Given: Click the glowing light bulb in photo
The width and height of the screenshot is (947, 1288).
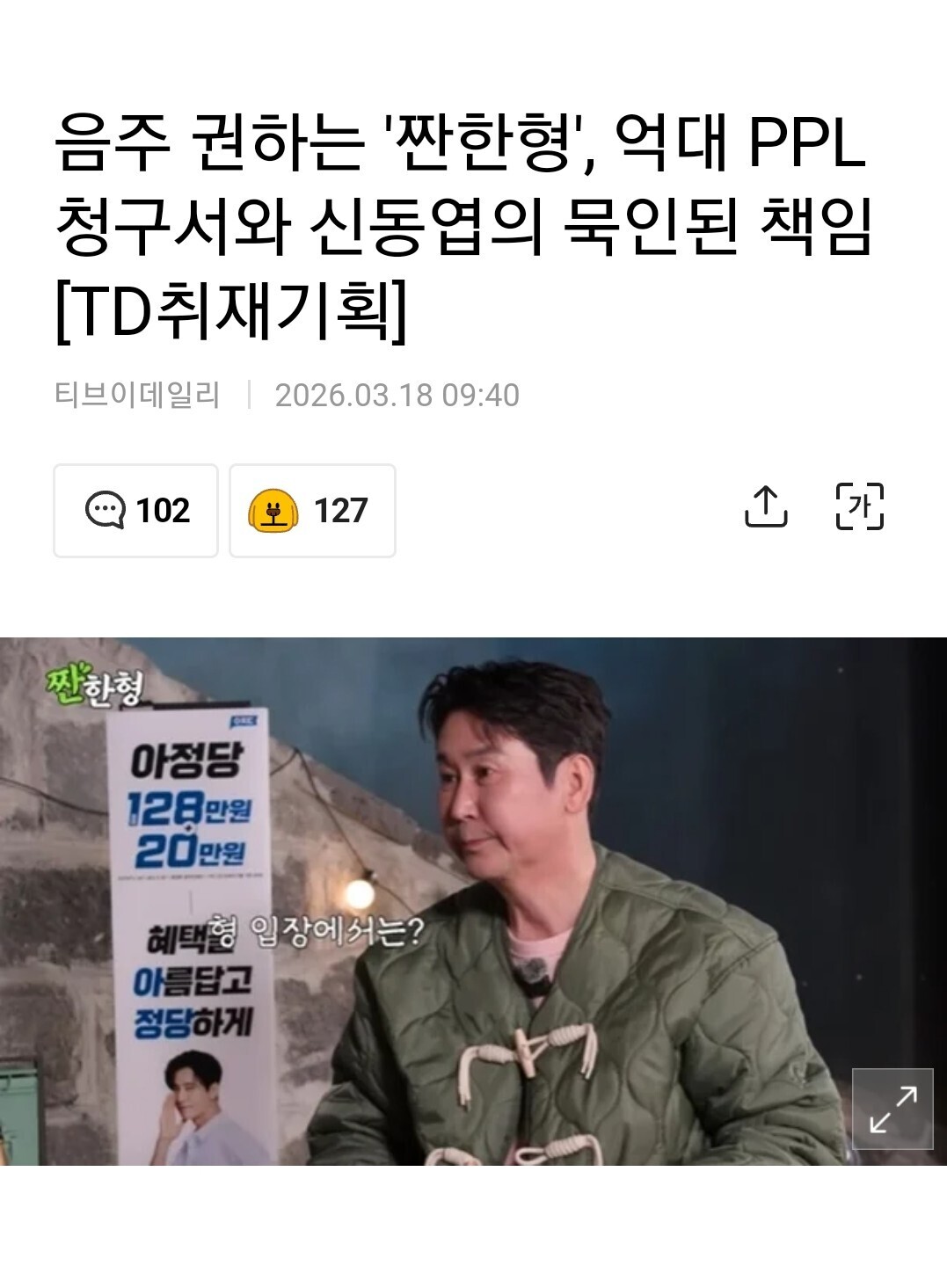Looking at the screenshot, I should [359, 892].
